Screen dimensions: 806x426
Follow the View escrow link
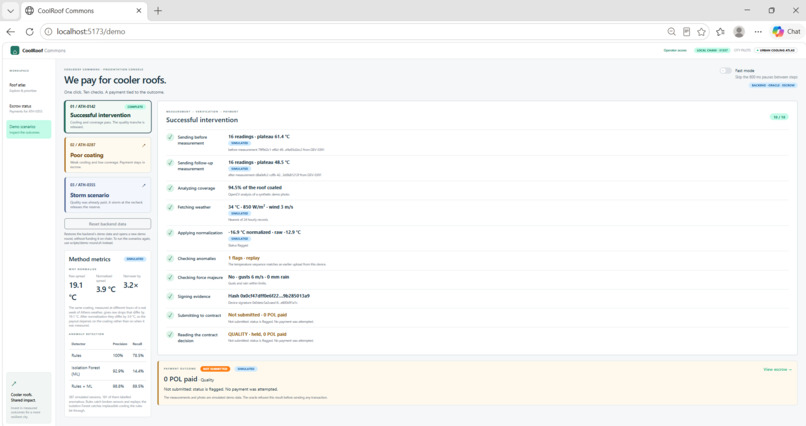777,369
